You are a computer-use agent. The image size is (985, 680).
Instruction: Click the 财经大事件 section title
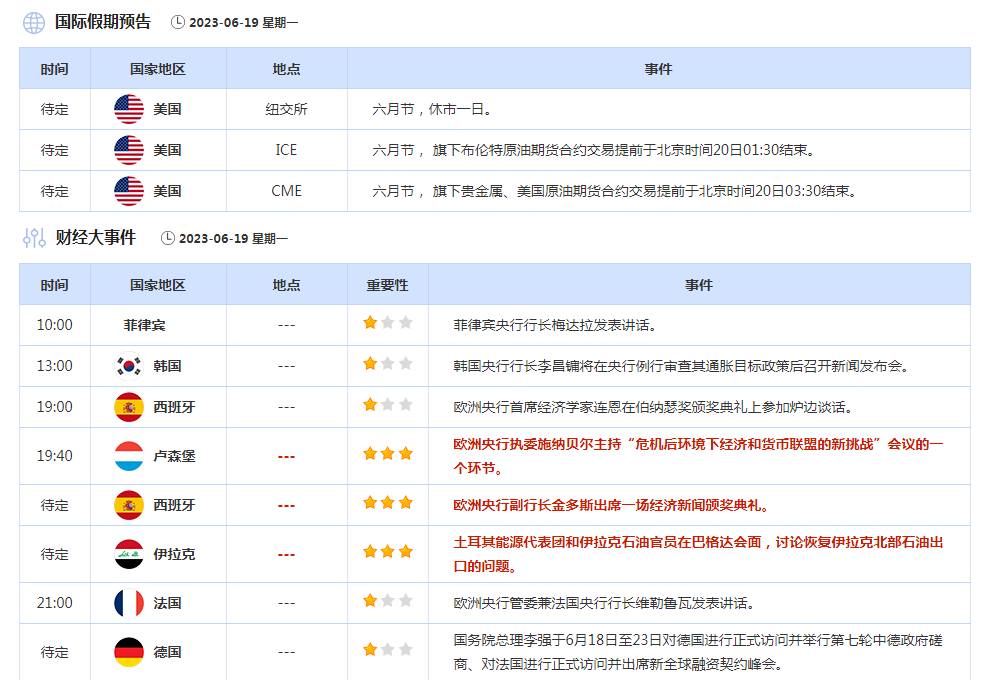pos(95,238)
